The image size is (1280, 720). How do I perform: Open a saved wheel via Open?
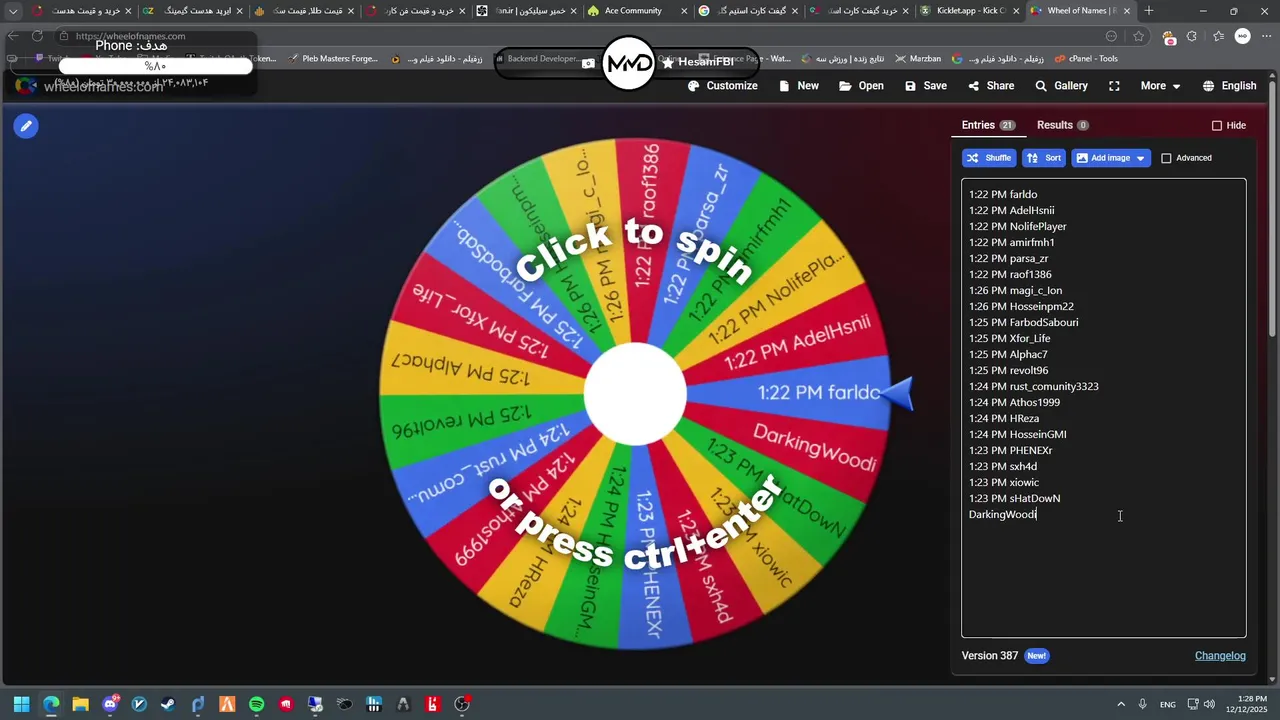click(861, 86)
